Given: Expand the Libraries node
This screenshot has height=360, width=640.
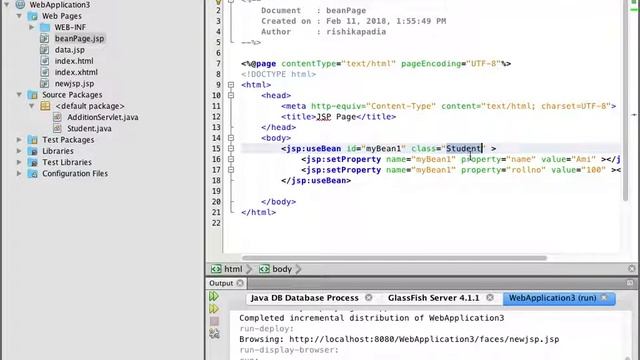Looking at the screenshot, I should (x=19, y=151).
